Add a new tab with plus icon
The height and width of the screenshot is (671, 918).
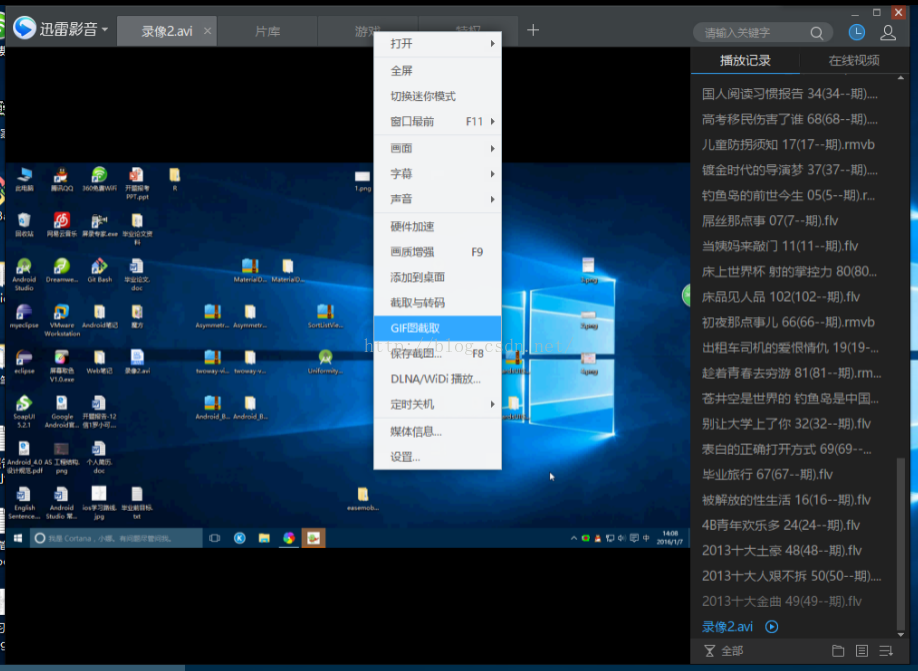click(533, 30)
